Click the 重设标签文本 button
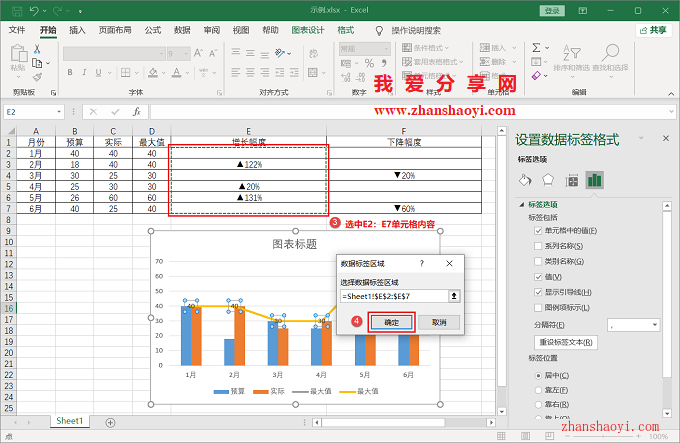Viewport: 680px width, 443px height. click(566, 342)
